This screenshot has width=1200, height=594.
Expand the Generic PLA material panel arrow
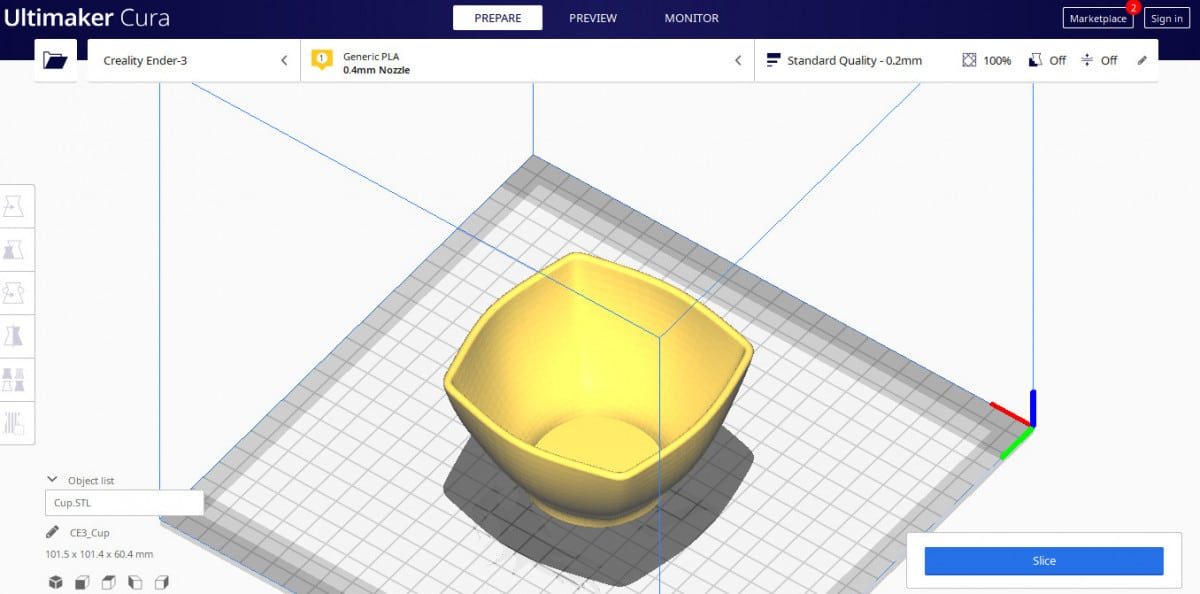(x=738, y=61)
